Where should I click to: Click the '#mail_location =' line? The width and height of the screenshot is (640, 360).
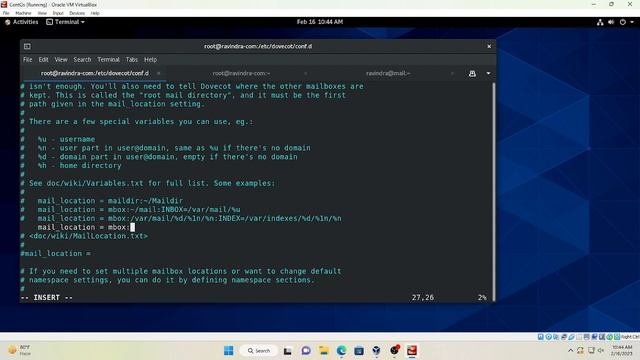[56, 253]
